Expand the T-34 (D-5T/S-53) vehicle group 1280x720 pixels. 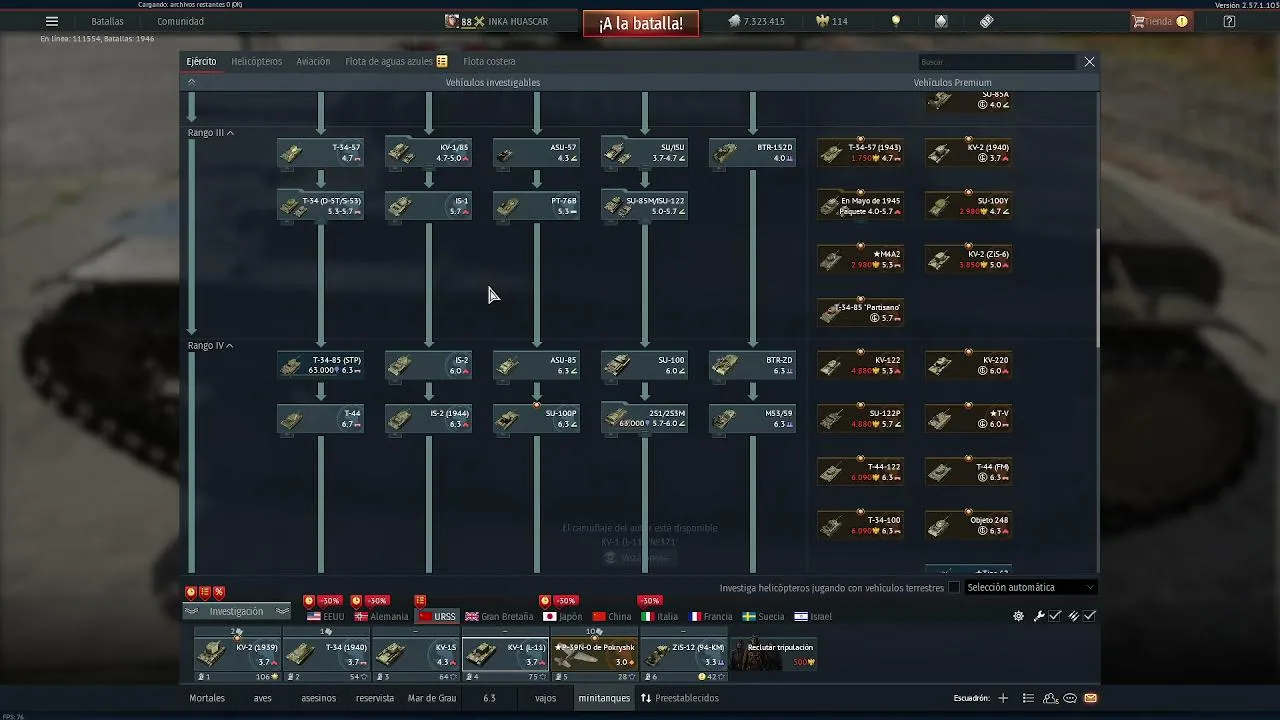(x=321, y=206)
